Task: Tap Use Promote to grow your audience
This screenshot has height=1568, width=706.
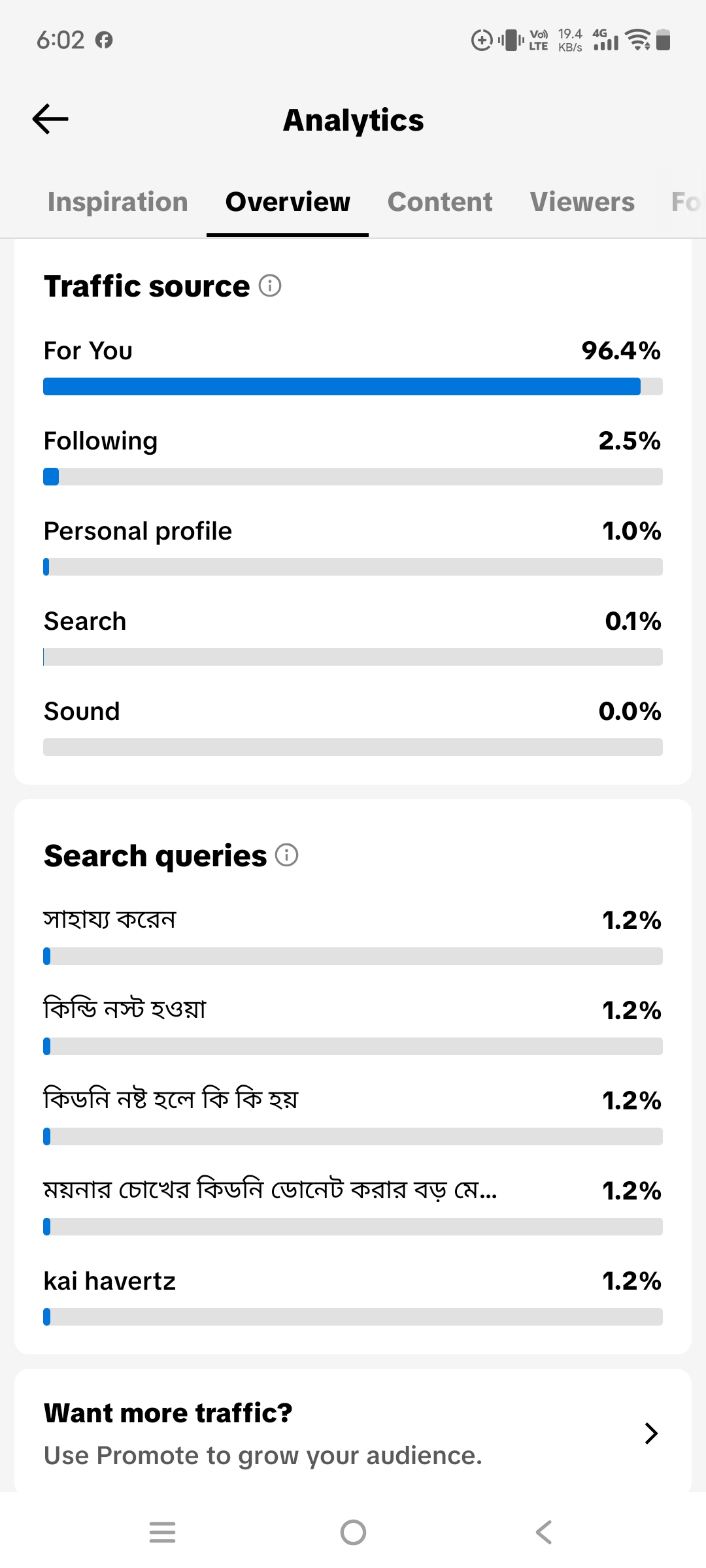Action: click(263, 1456)
